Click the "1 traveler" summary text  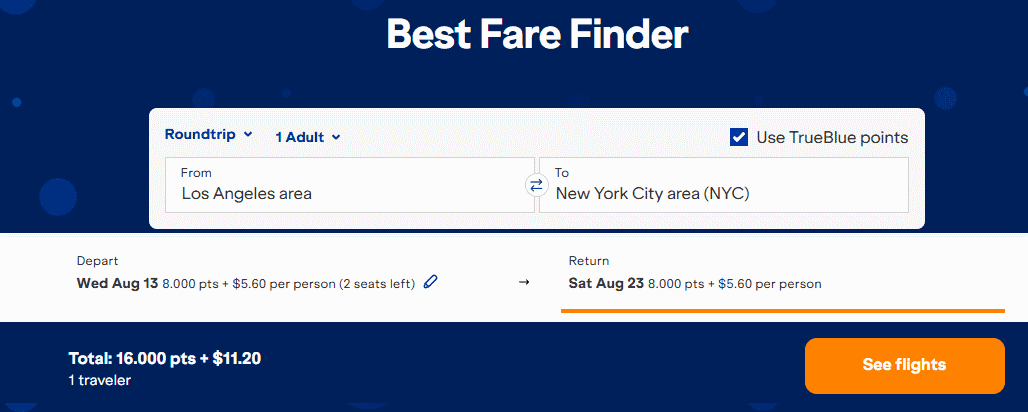point(99,380)
